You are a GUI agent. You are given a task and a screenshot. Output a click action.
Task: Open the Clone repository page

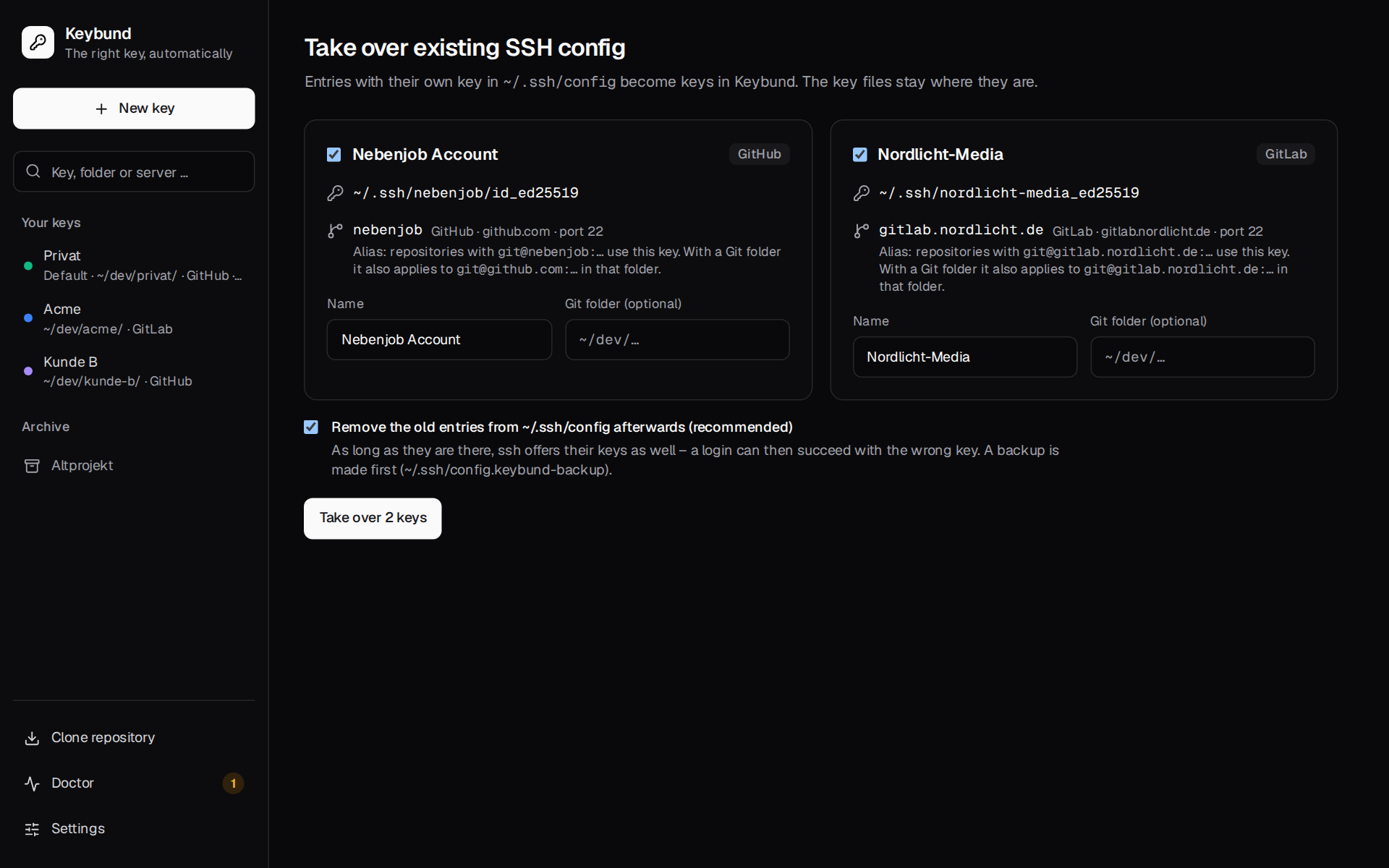pyautogui.click(x=134, y=738)
